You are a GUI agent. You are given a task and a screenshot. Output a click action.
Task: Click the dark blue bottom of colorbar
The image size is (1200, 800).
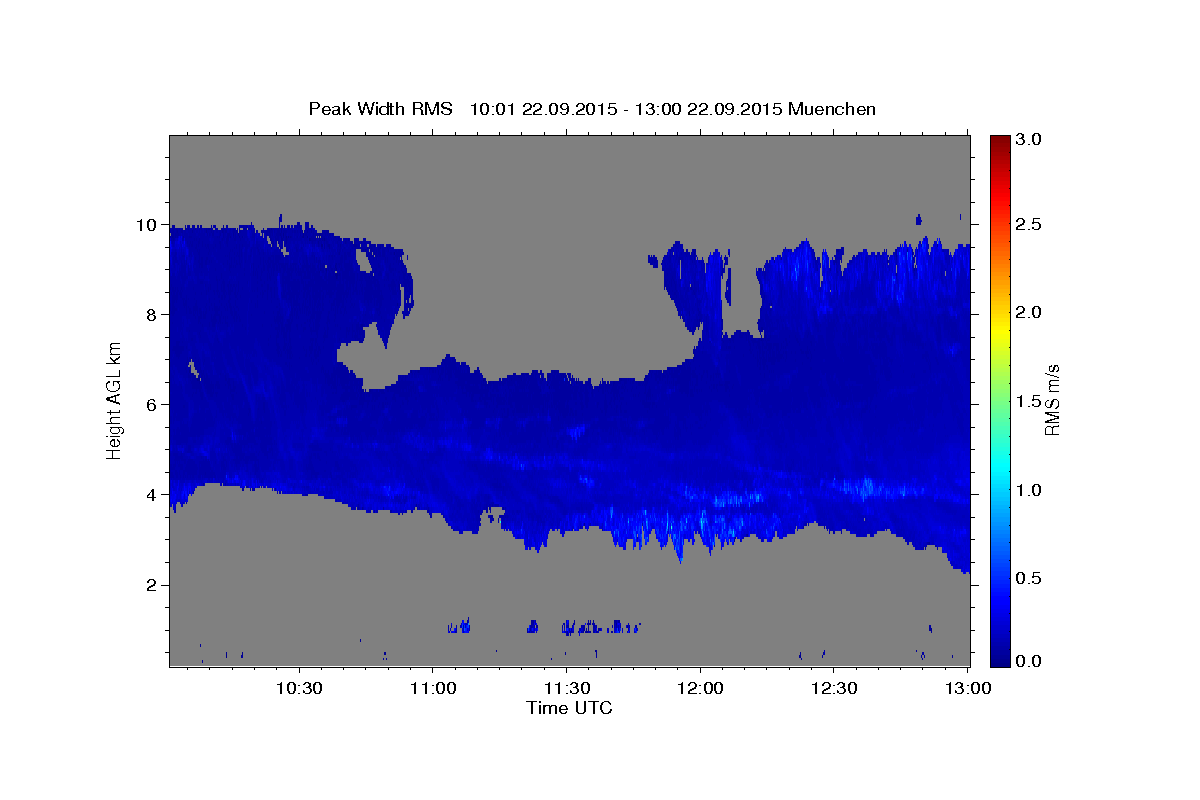tap(1000, 660)
